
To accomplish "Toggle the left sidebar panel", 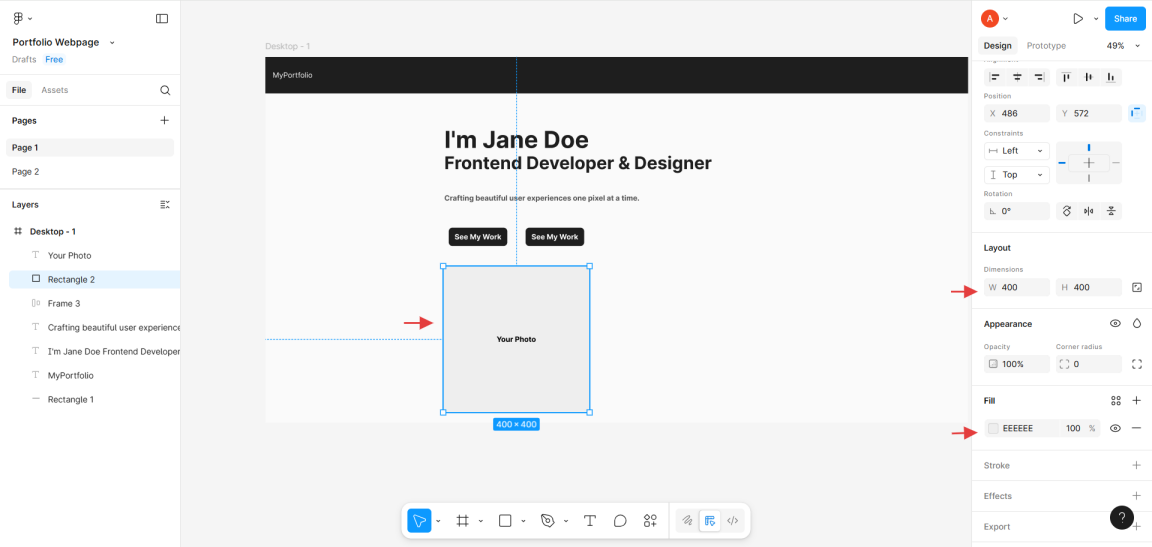I will point(162,18).
